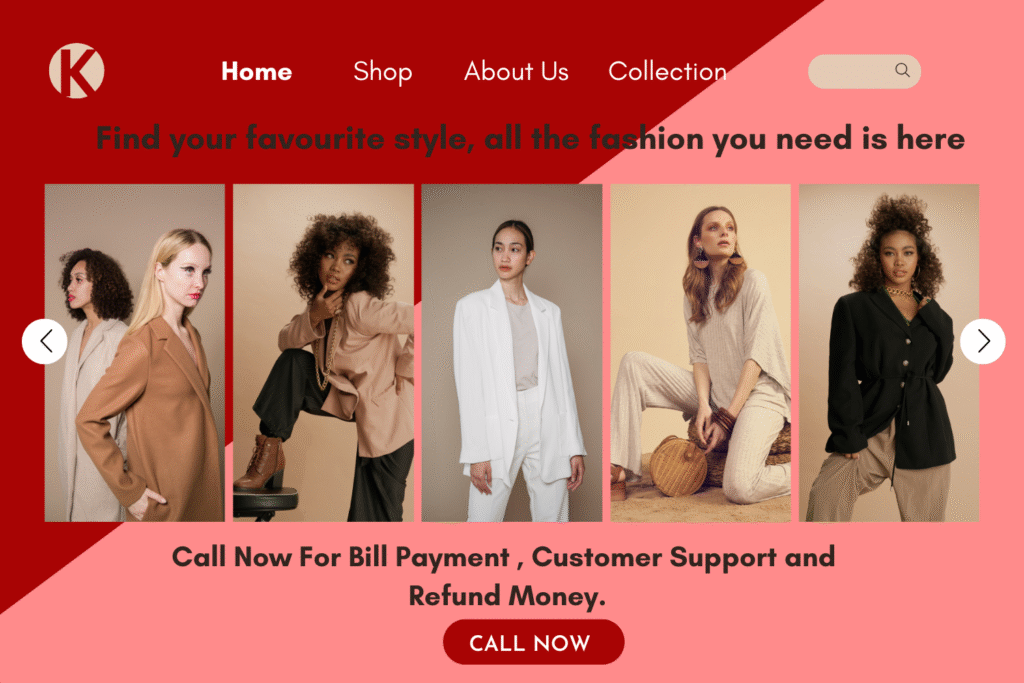Advance carousel with right arrow
The height and width of the screenshot is (683, 1024).
[x=982, y=341]
